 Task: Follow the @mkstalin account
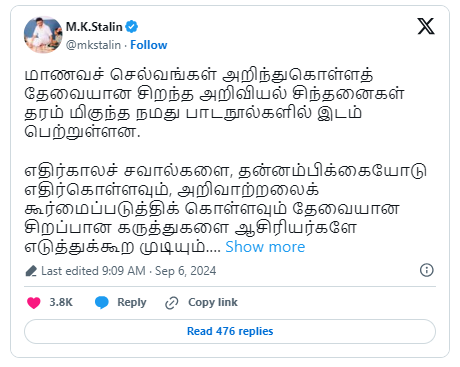click(x=149, y=45)
